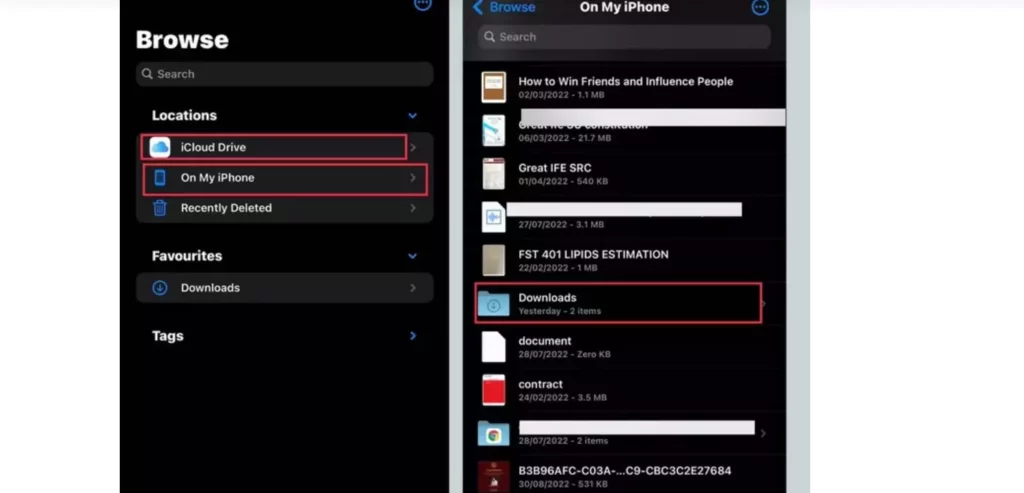Viewport: 1024px width, 493px height.
Task: Open the red contract file thumbnail
Action: click(494, 390)
